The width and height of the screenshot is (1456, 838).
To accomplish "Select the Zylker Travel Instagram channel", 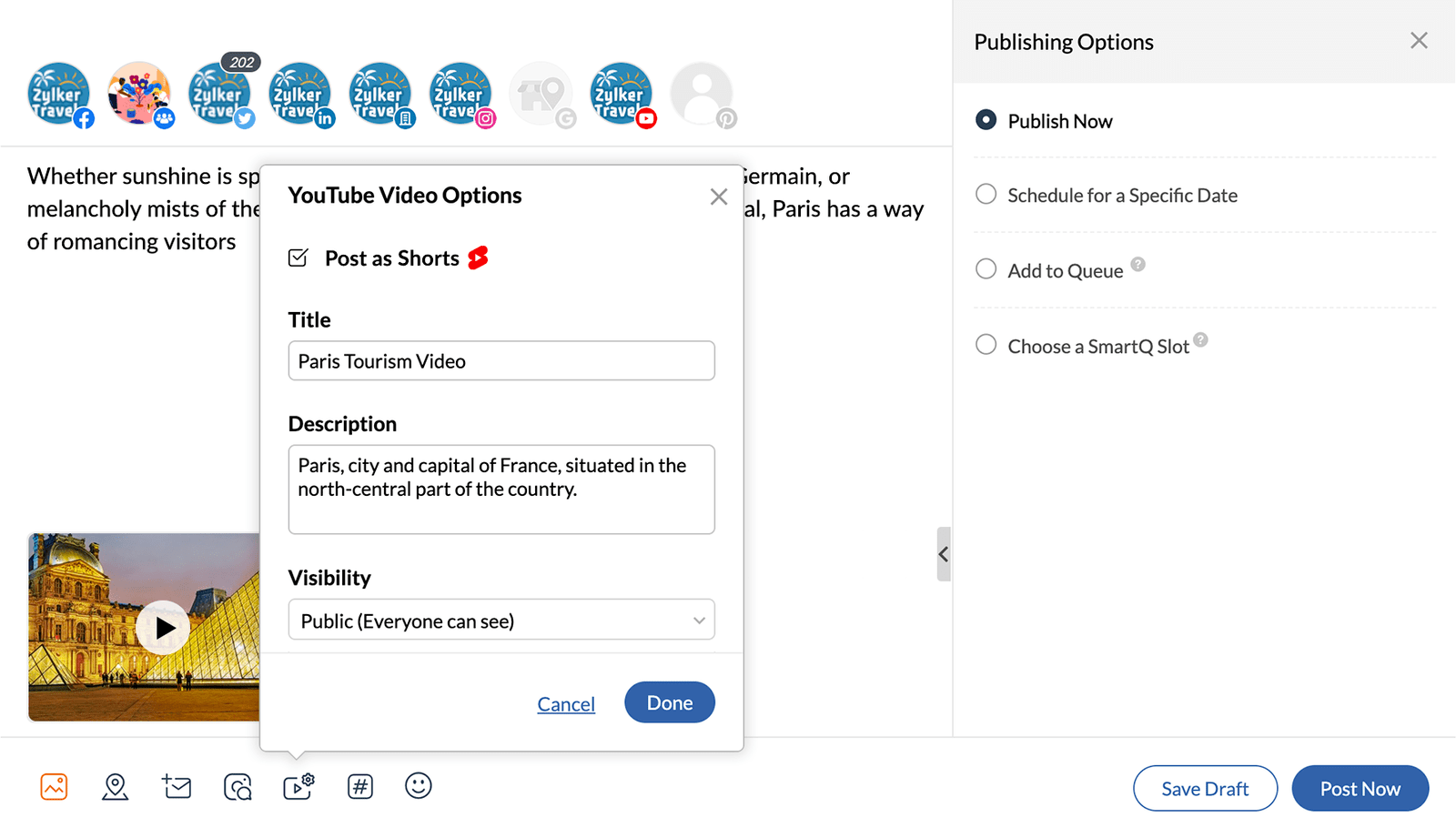I will (x=460, y=94).
